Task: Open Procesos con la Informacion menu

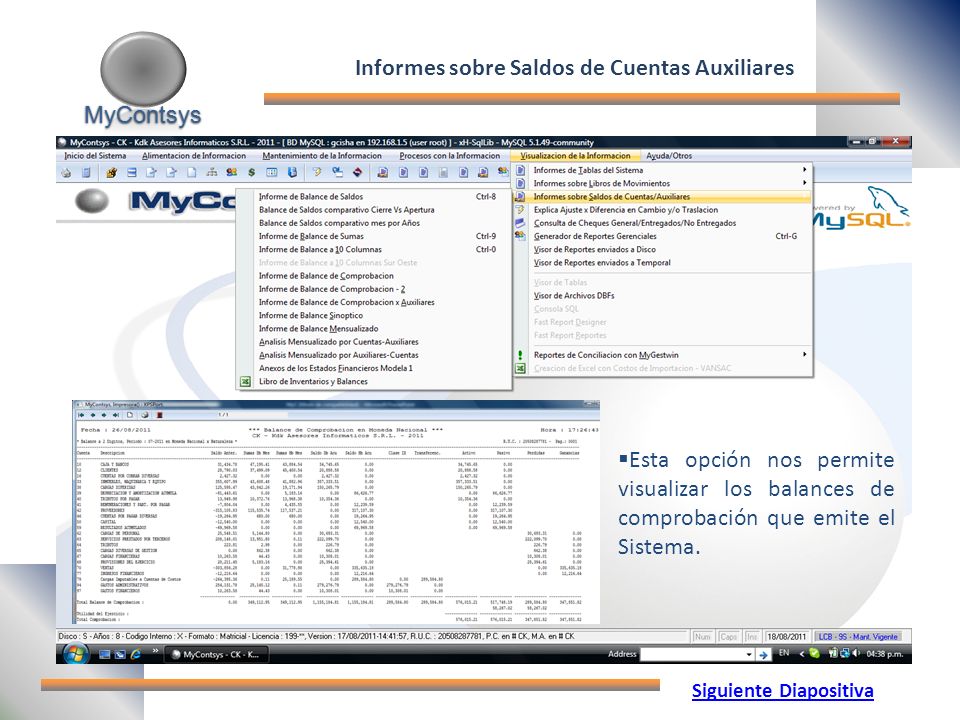Action: [449, 156]
